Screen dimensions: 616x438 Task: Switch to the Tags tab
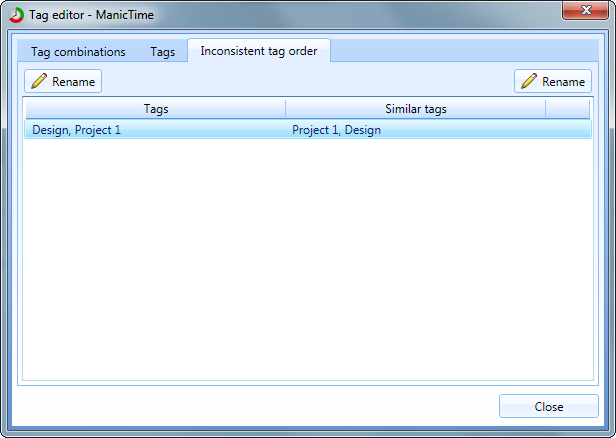pos(163,51)
